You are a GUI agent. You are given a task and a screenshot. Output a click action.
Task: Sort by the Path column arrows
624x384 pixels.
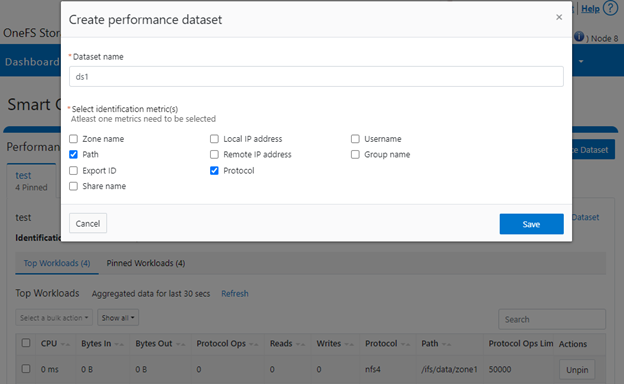click(x=447, y=344)
